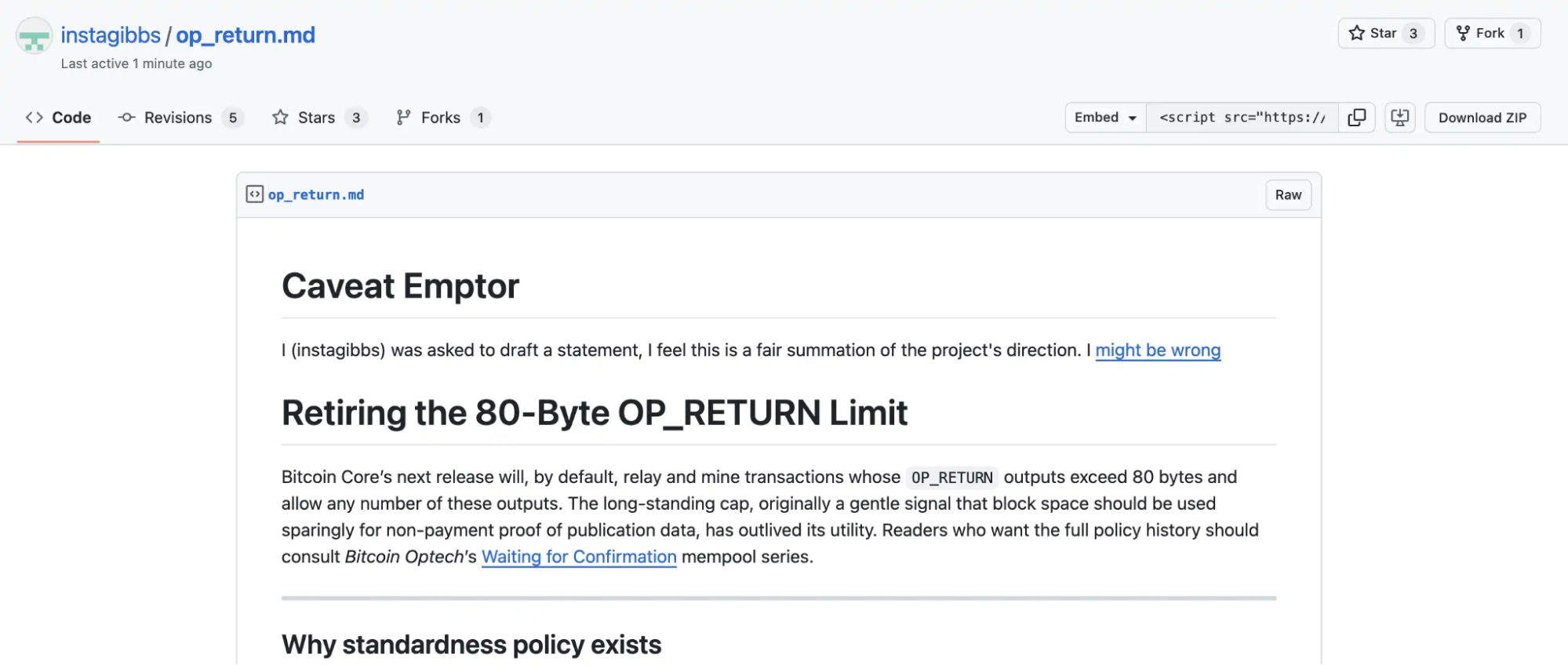Follow the Waiting for Confirmation link
Screen dimensions: 1568x665
pyautogui.click(x=579, y=557)
